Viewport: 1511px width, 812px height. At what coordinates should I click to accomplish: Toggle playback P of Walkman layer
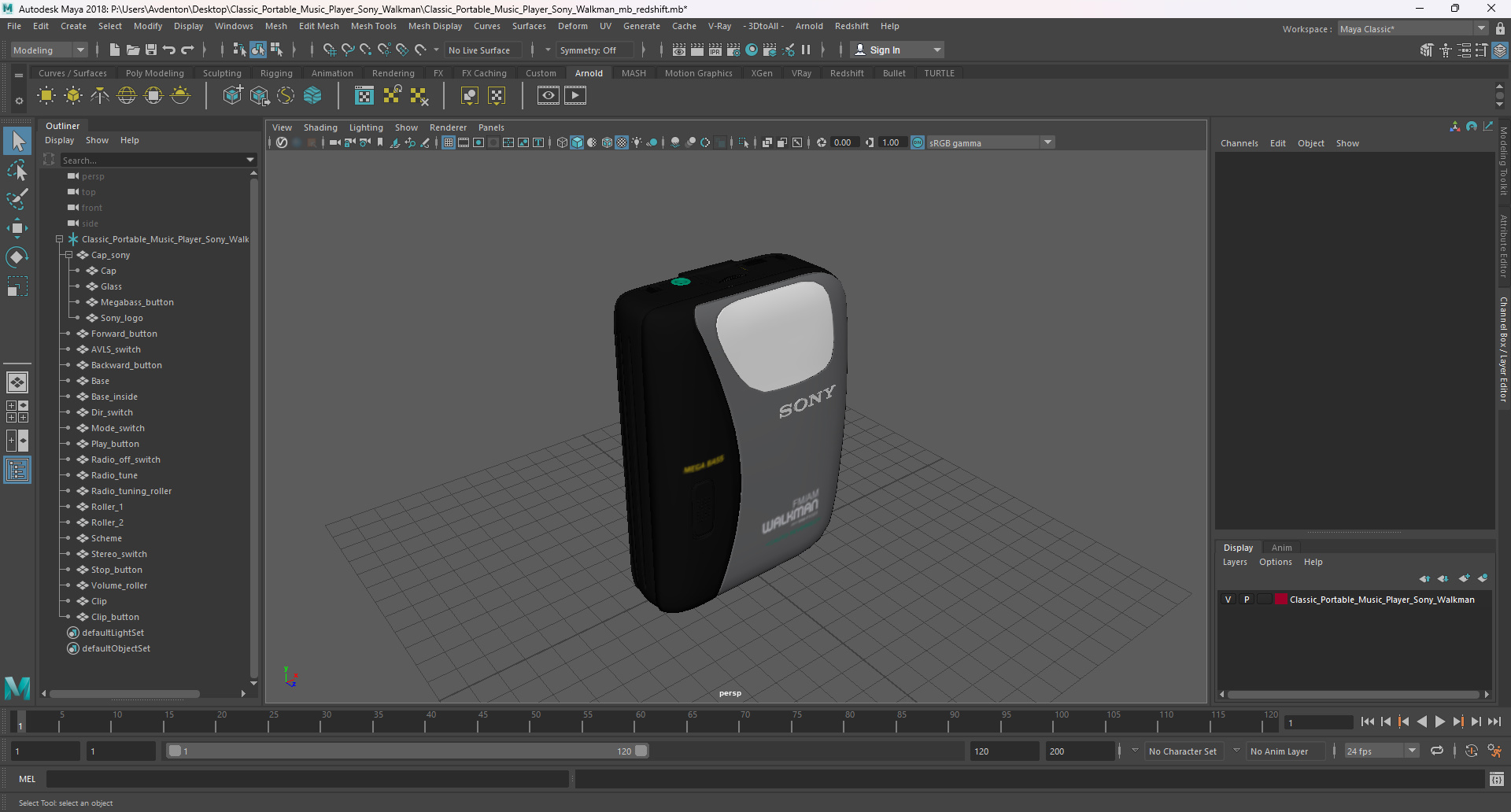point(1247,600)
